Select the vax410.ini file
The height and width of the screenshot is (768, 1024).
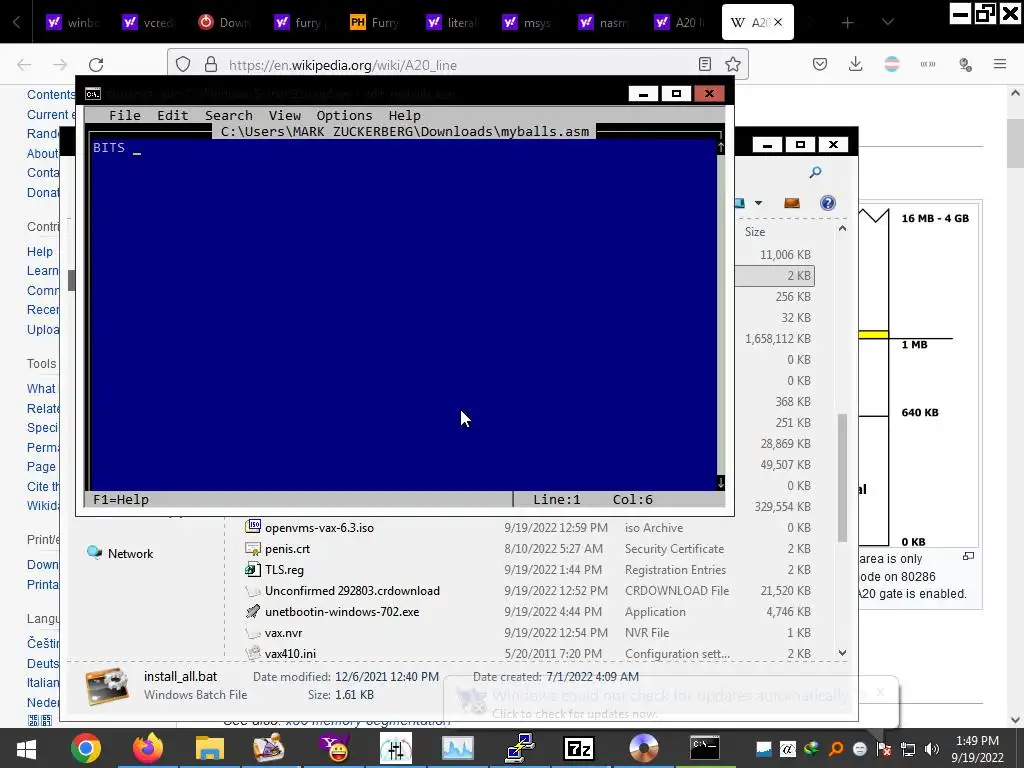pyautogui.click(x=290, y=654)
